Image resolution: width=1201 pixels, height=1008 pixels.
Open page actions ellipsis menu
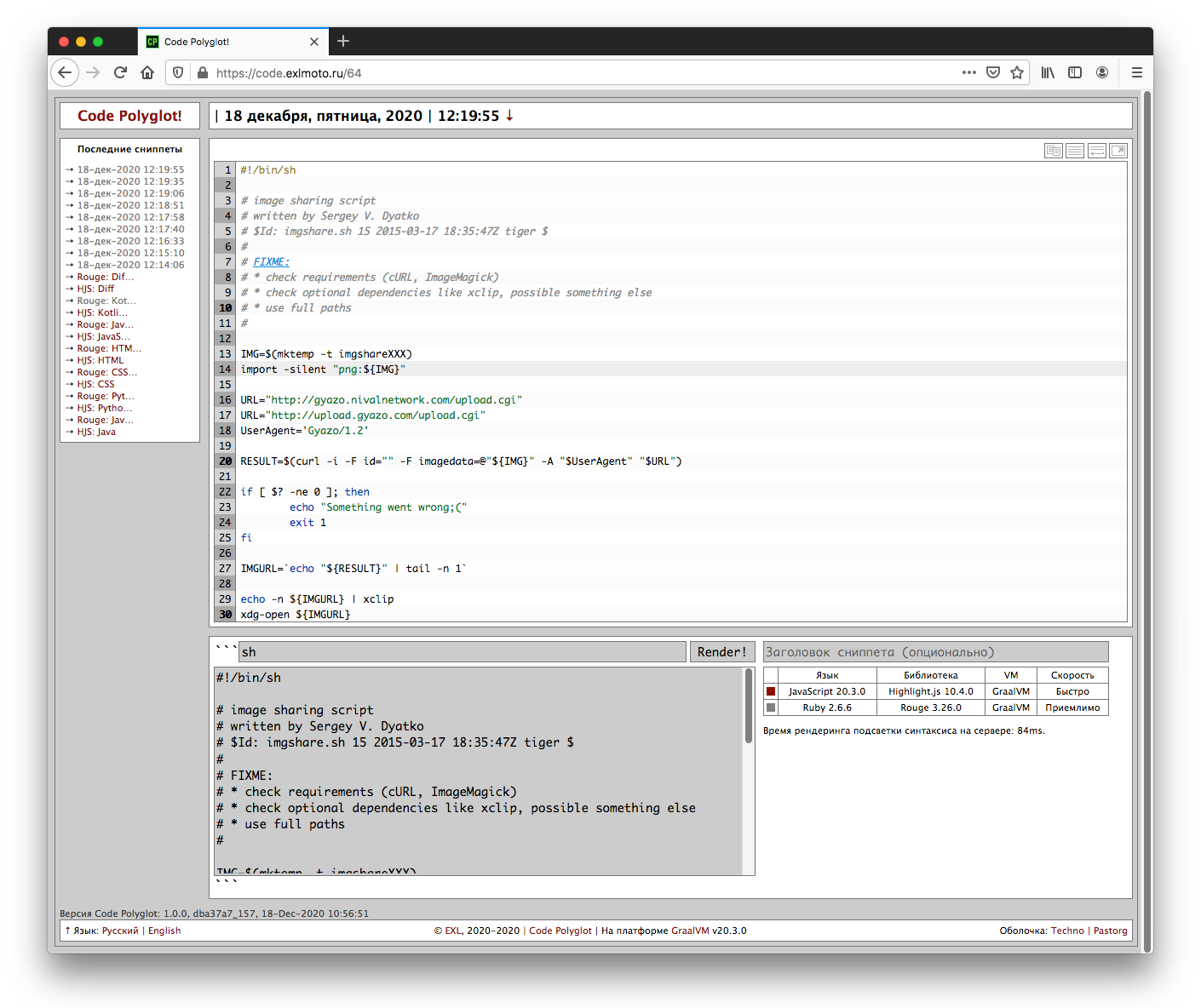pyautogui.click(x=969, y=72)
